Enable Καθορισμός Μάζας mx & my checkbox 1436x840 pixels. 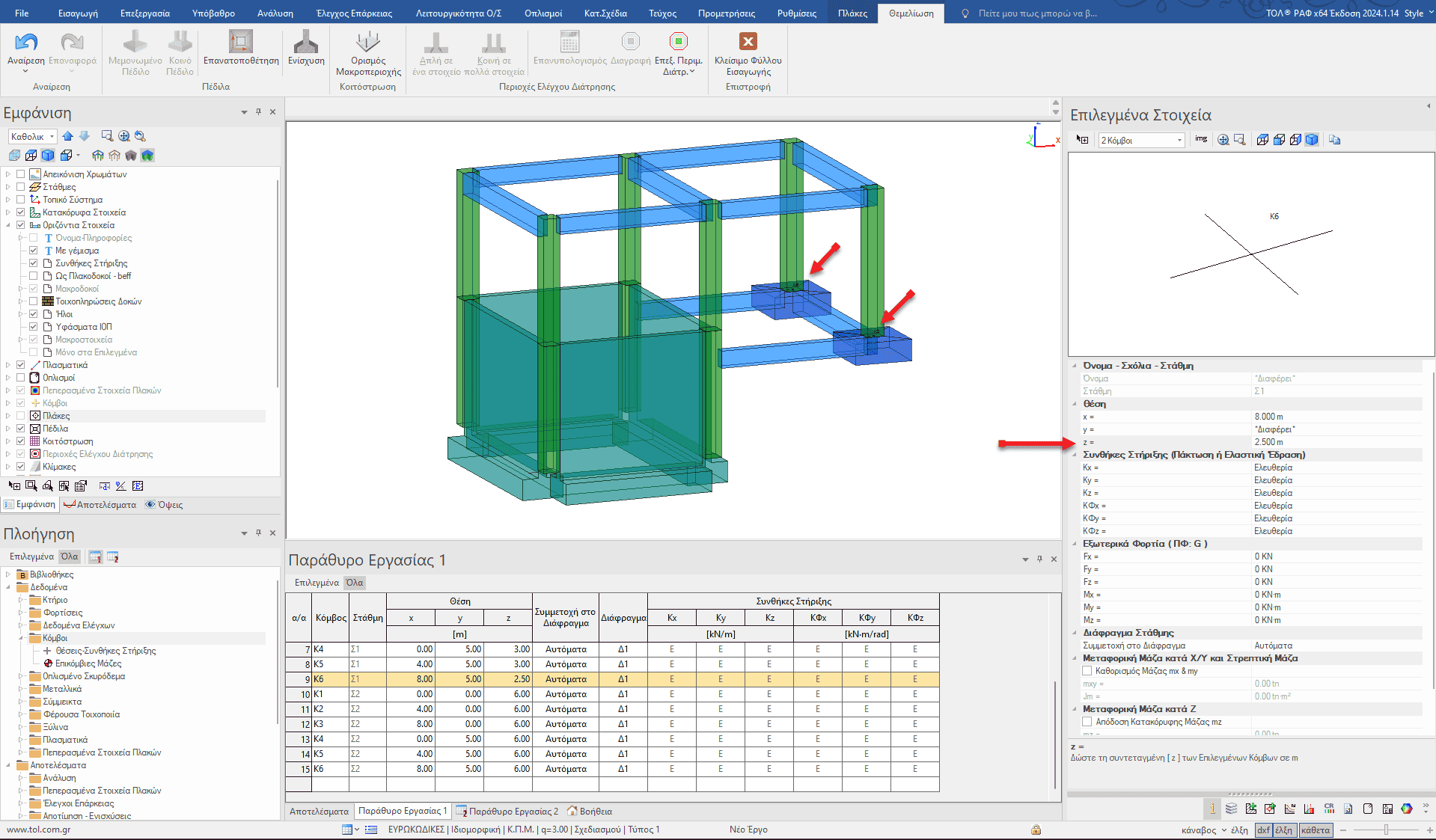coord(1087,671)
